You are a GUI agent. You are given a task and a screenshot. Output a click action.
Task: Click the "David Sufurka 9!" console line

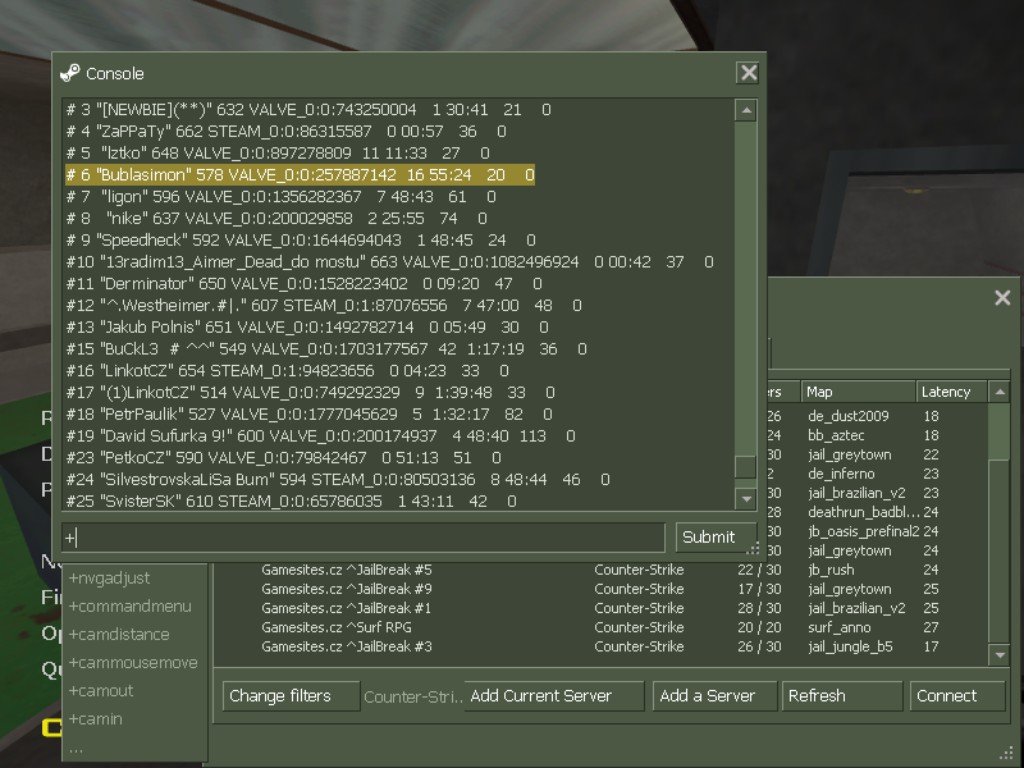point(321,436)
